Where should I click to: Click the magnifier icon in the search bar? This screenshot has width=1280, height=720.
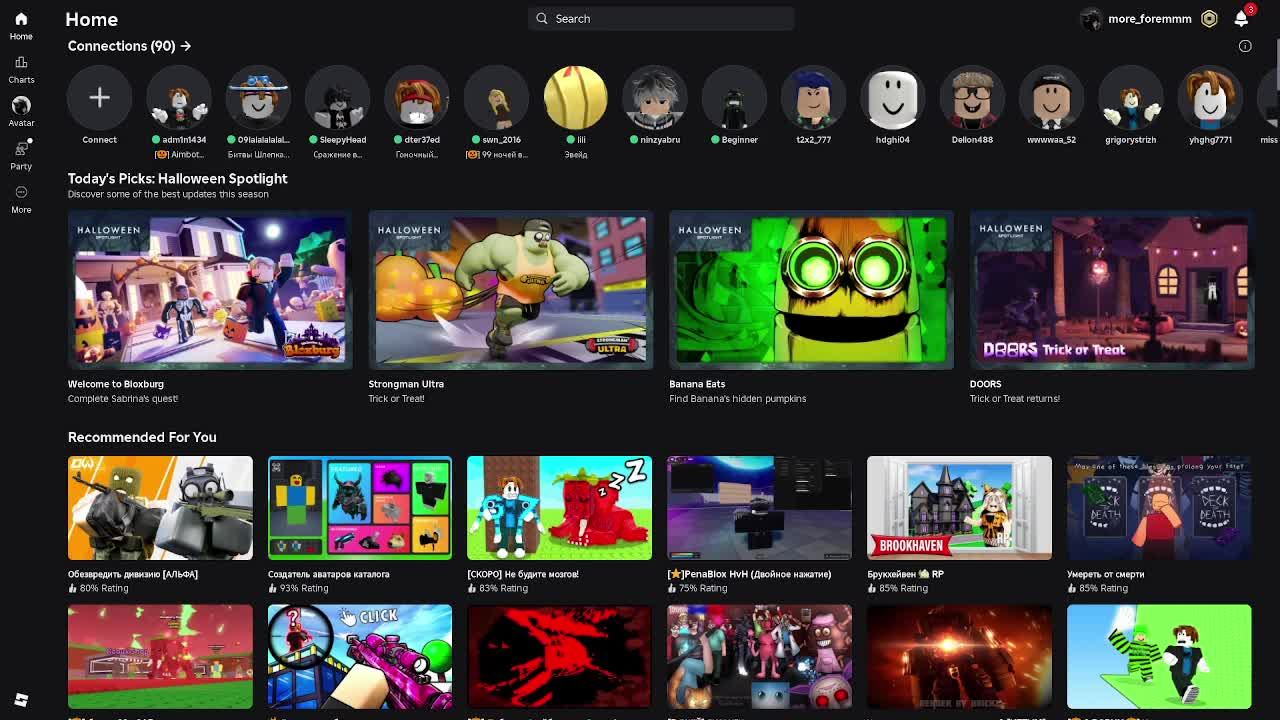(x=542, y=18)
